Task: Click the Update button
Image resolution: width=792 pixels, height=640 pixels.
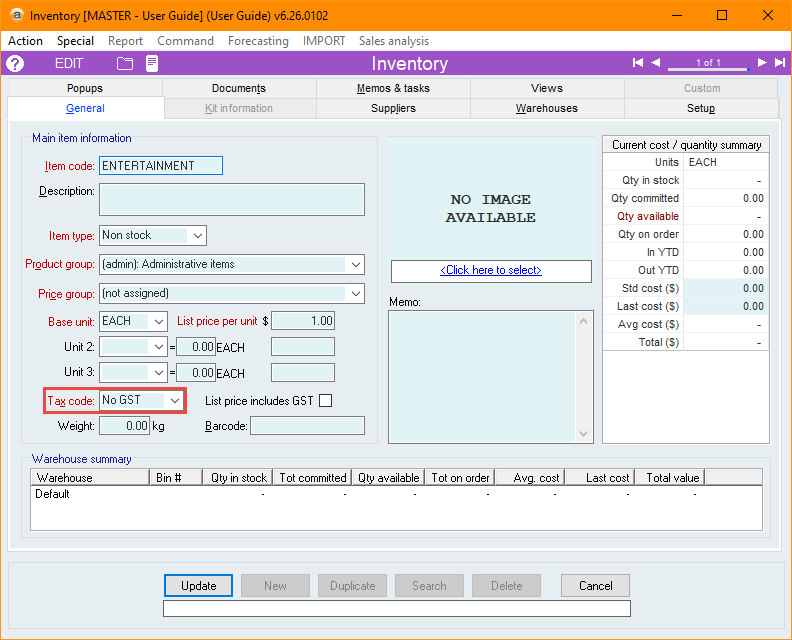Action: 199,585
